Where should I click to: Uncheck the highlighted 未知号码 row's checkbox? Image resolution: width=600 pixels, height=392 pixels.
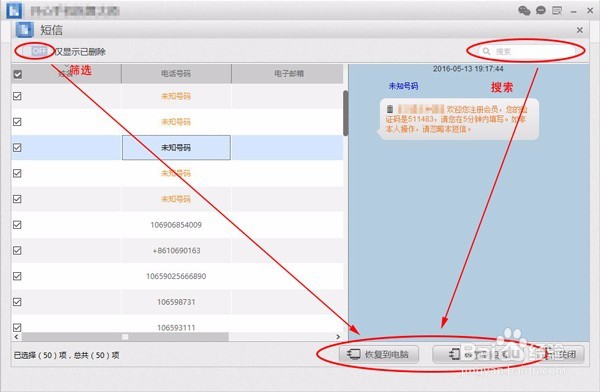click(17, 147)
